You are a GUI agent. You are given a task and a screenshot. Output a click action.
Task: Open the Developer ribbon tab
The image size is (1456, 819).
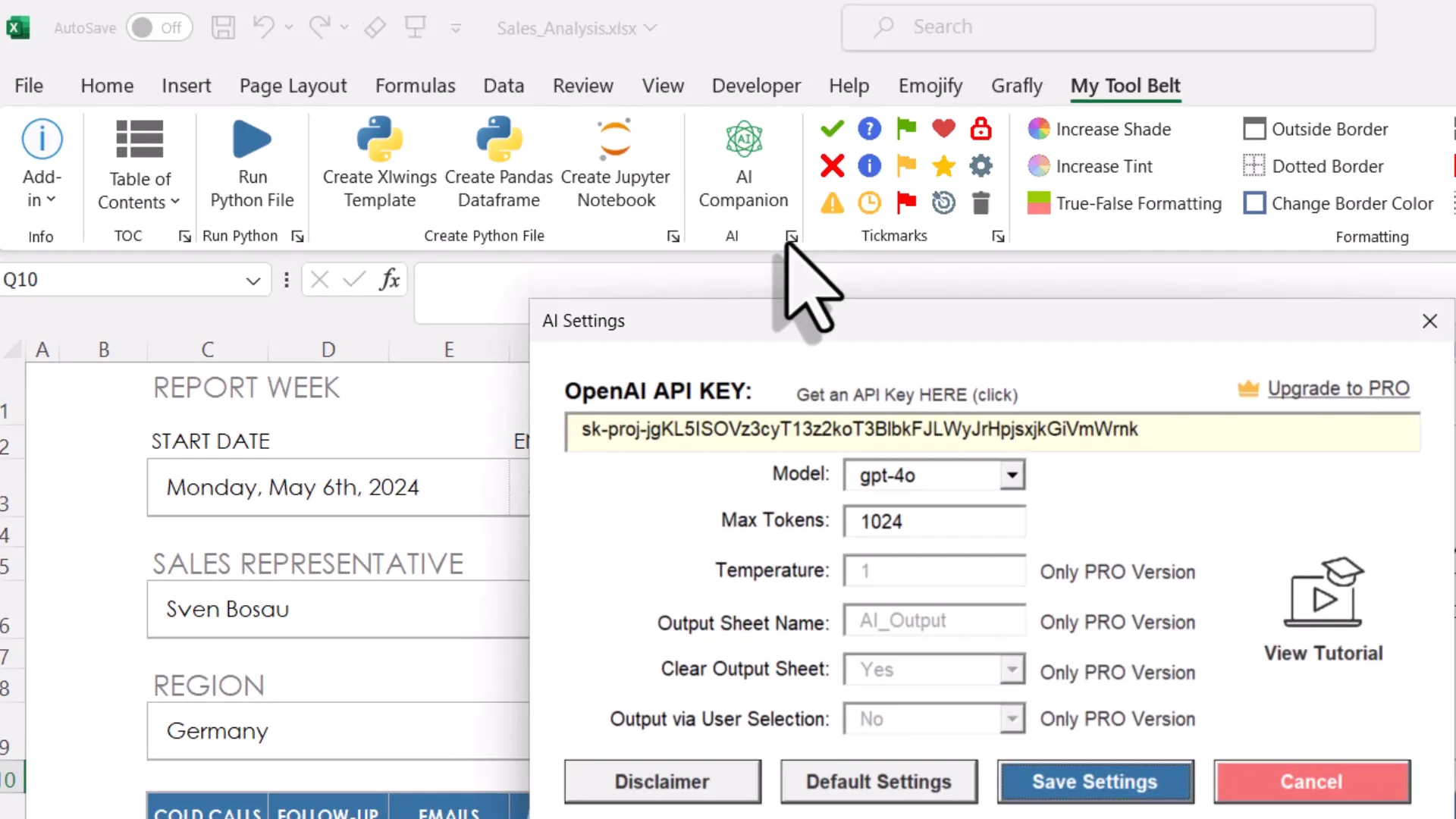(756, 86)
